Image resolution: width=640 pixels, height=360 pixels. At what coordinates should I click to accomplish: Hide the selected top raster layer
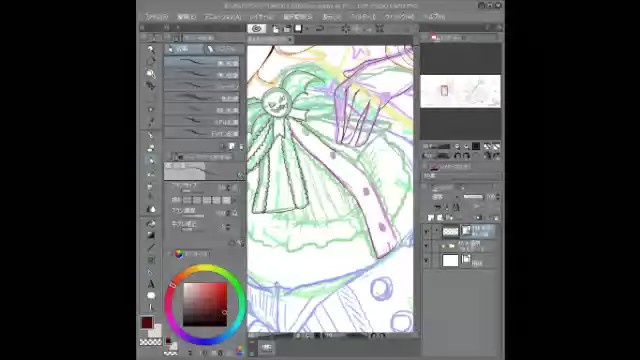[426, 232]
